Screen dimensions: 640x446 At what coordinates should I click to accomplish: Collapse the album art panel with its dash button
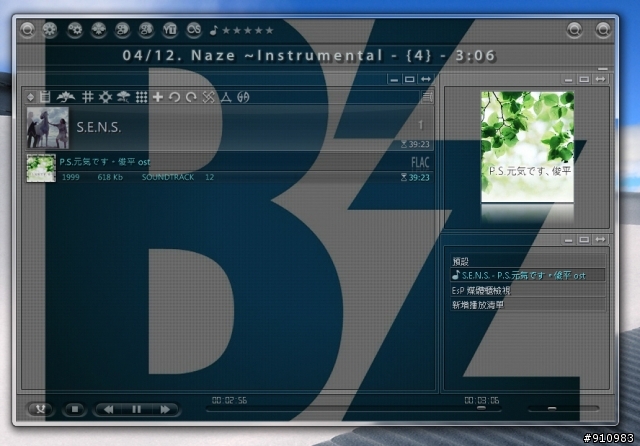[568, 79]
